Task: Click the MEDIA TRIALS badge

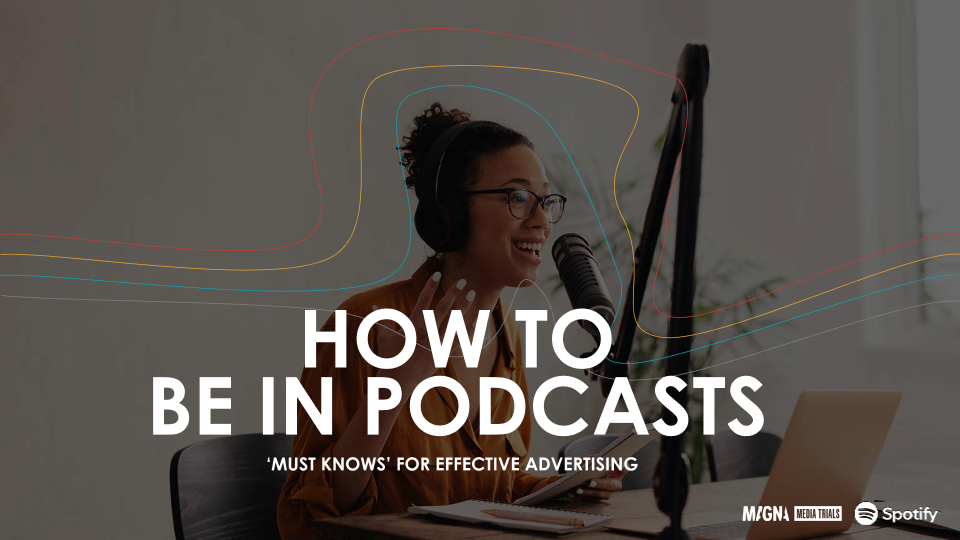Action: point(817,514)
